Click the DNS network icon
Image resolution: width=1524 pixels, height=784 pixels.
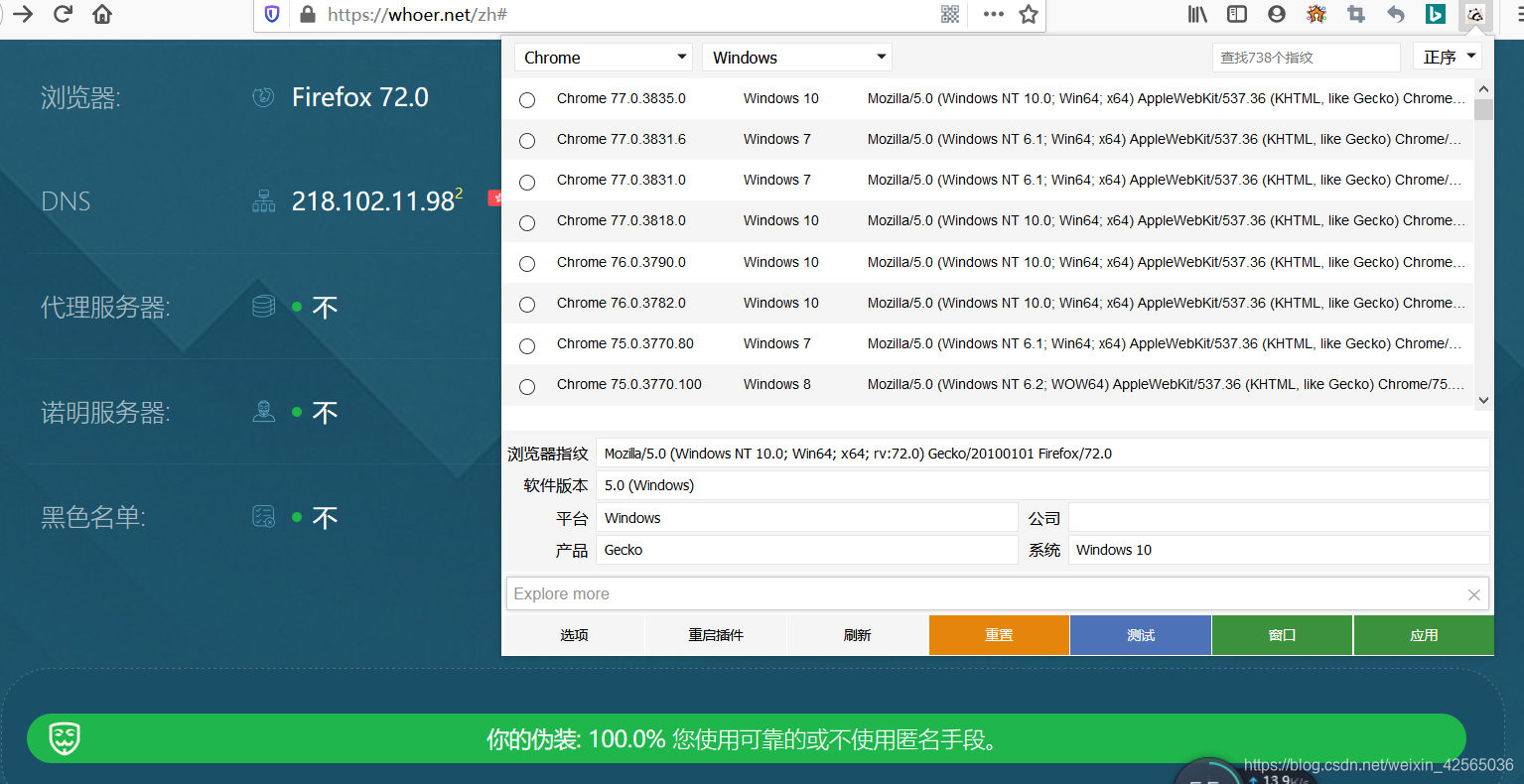point(264,201)
